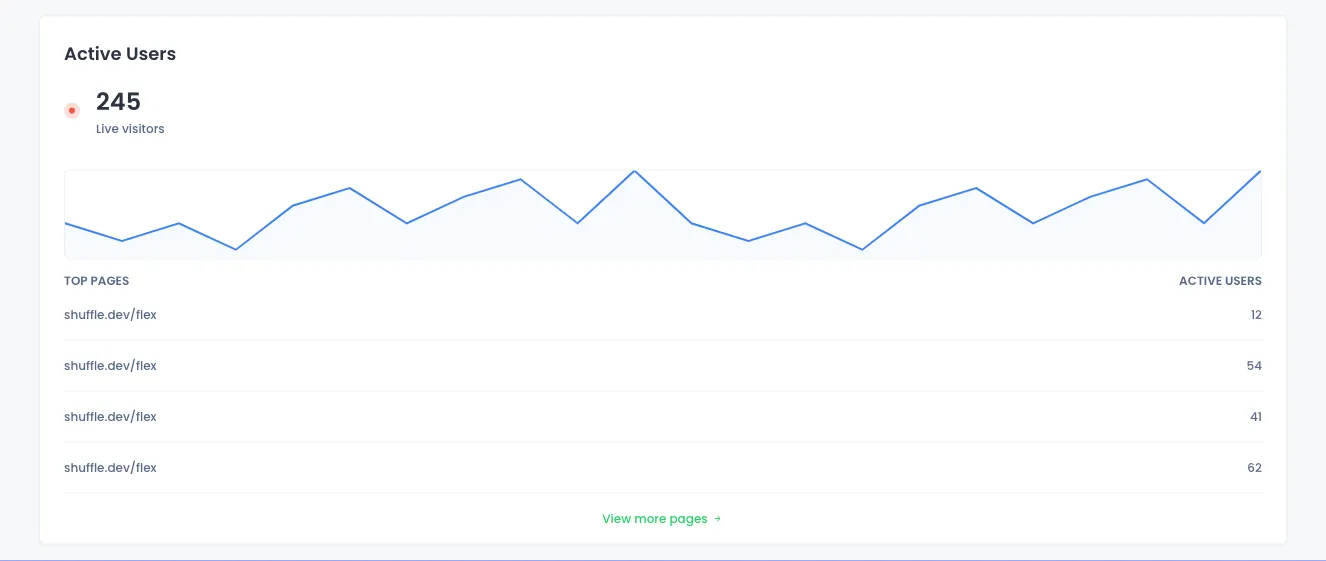
Task: Open shuffle.dev/flex page with 62 users
Action: click(x=111, y=468)
